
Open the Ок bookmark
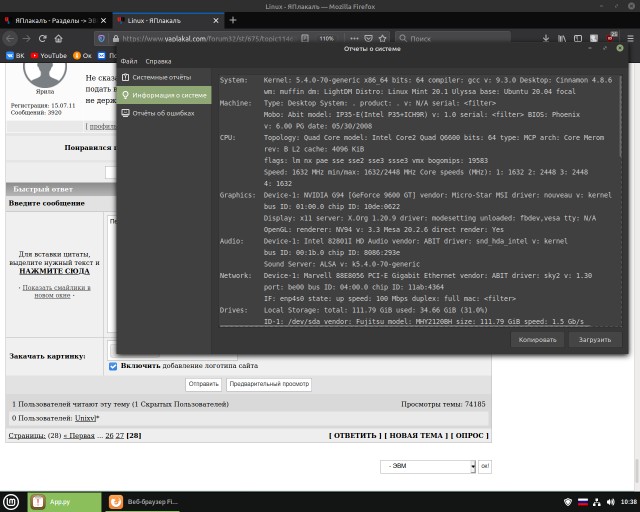[82, 56]
